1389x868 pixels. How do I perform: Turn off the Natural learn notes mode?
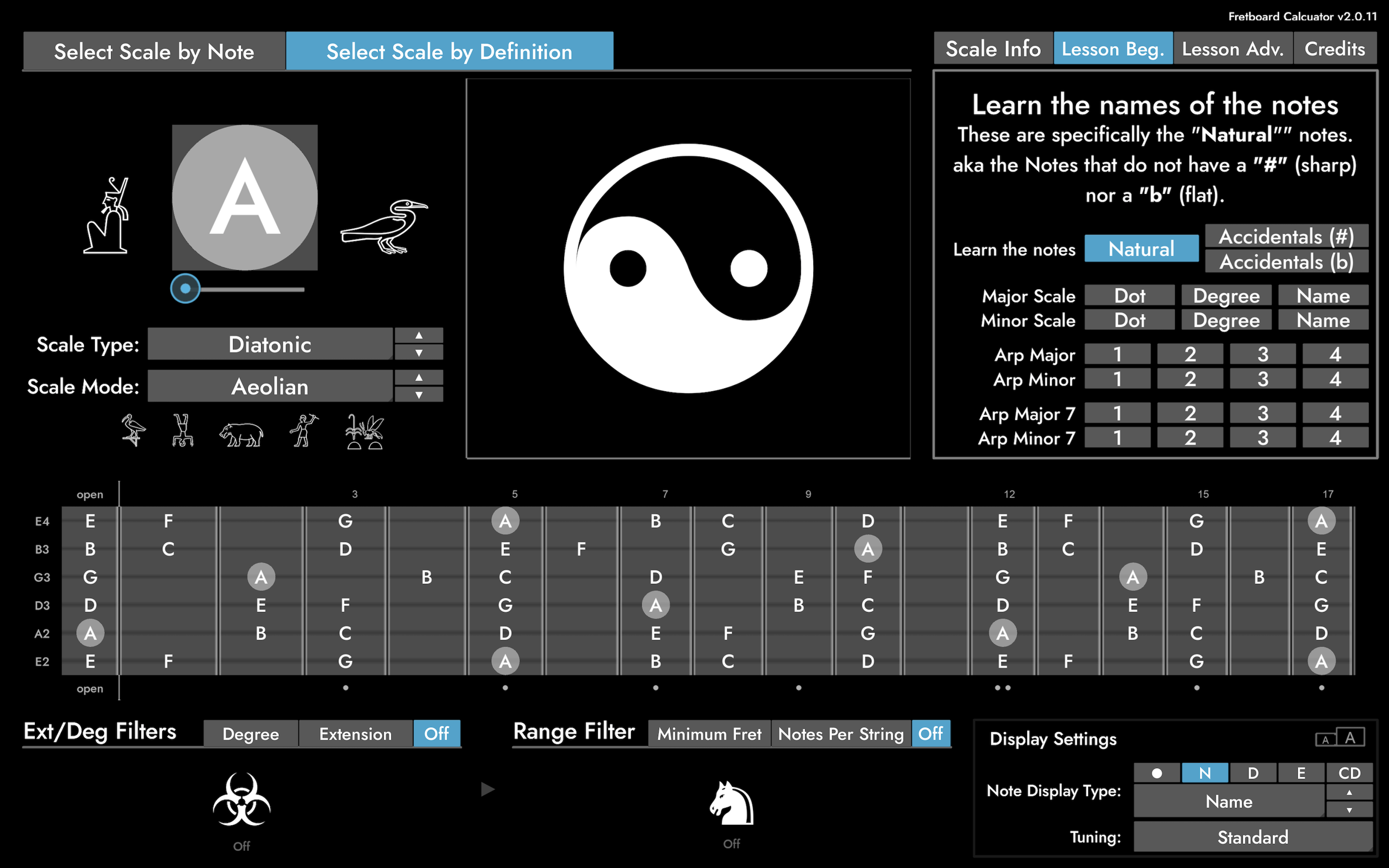coord(1141,248)
